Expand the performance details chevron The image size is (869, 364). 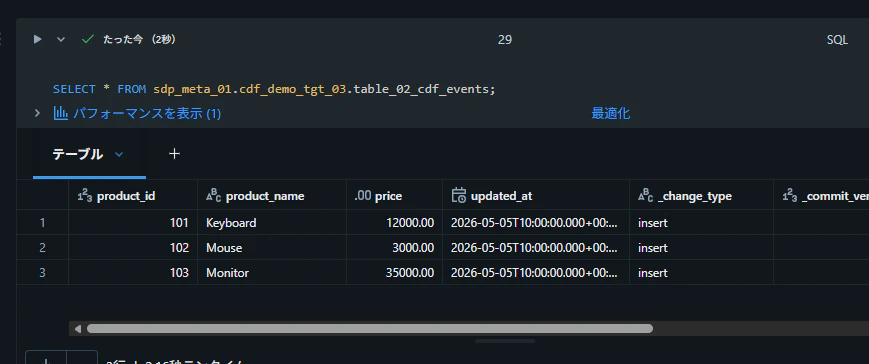click(37, 113)
